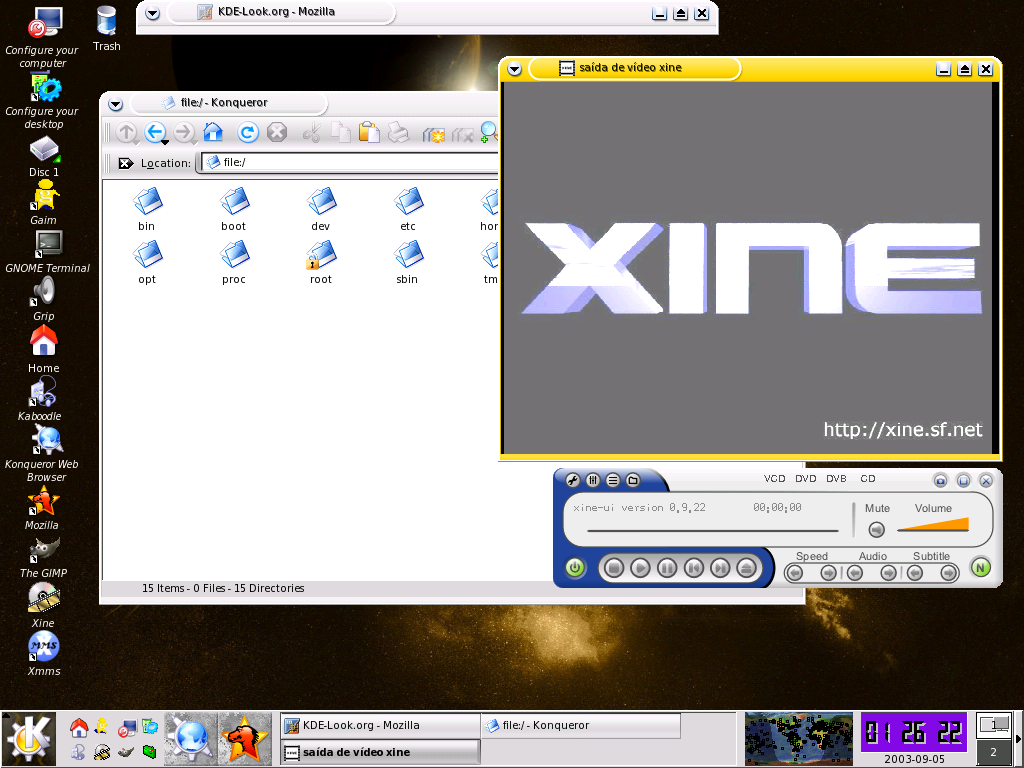The image size is (1024, 768).
Task: Open the Gaim desktop icon
Action: (44, 202)
